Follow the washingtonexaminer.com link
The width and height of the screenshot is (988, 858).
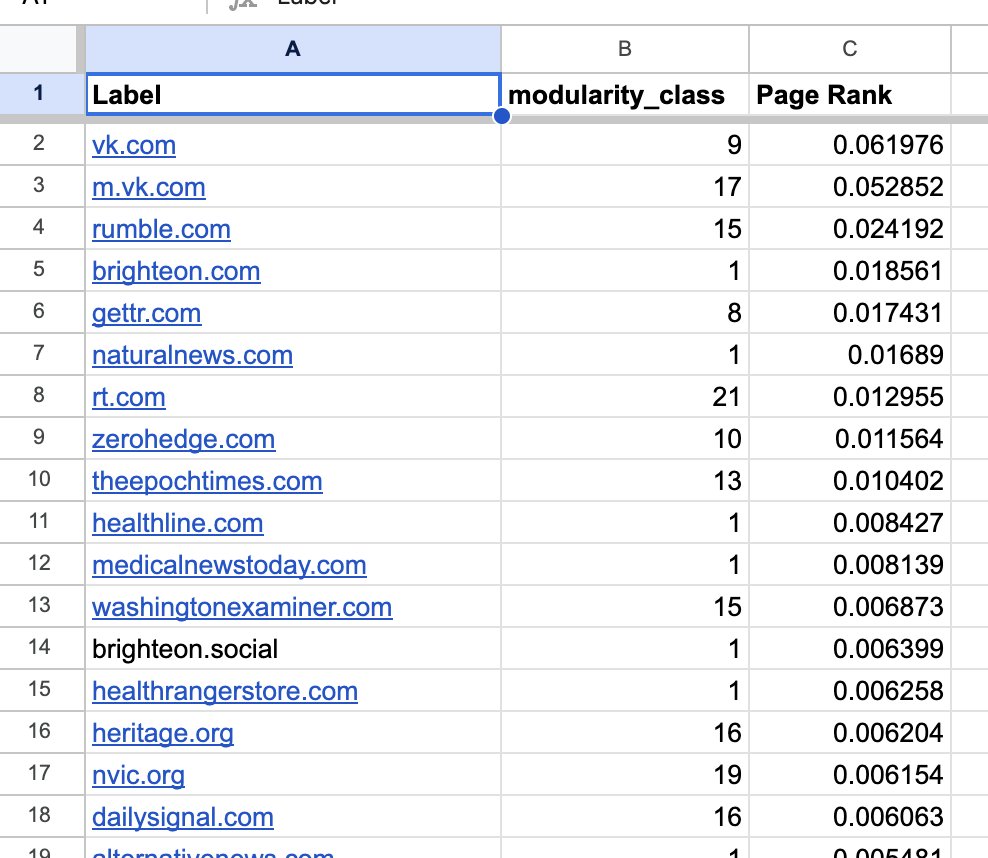[x=242, y=607]
